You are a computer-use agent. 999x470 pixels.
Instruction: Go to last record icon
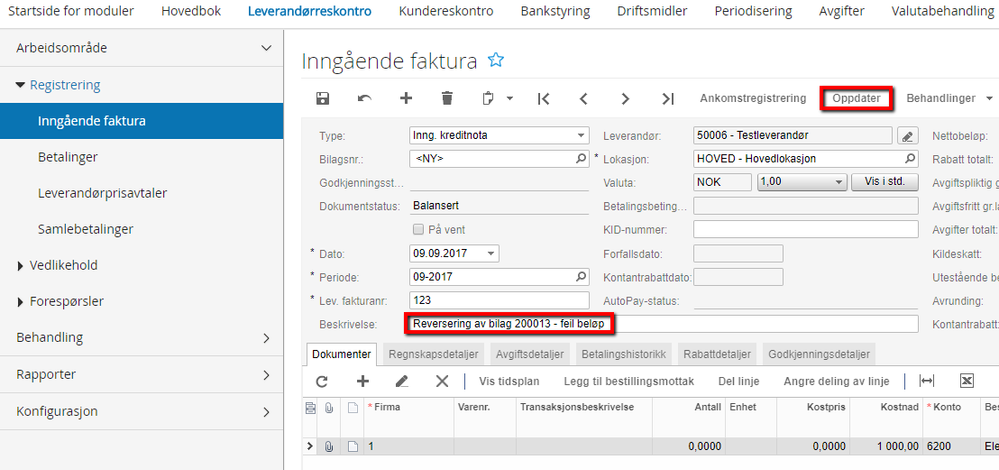point(667,99)
